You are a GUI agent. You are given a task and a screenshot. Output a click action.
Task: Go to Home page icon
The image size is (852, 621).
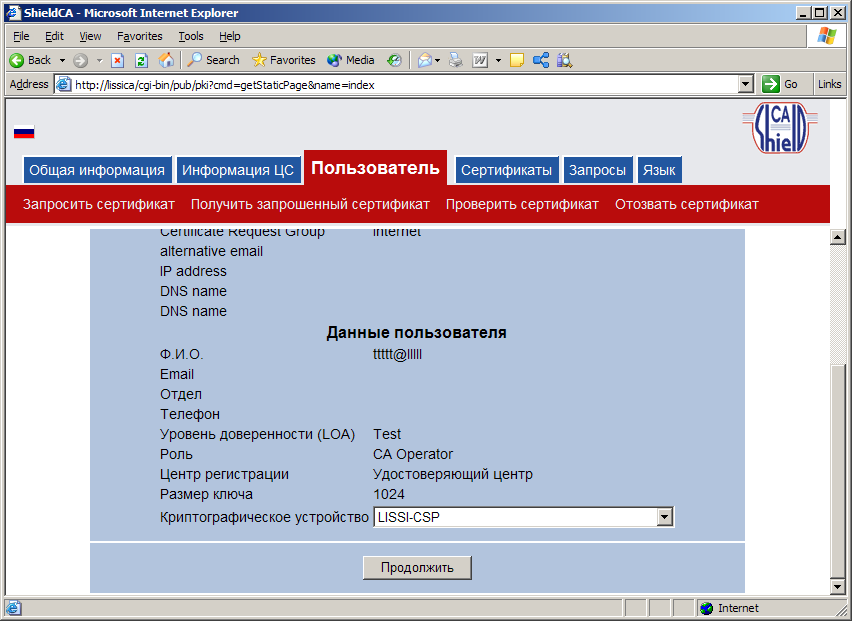pos(166,60)
